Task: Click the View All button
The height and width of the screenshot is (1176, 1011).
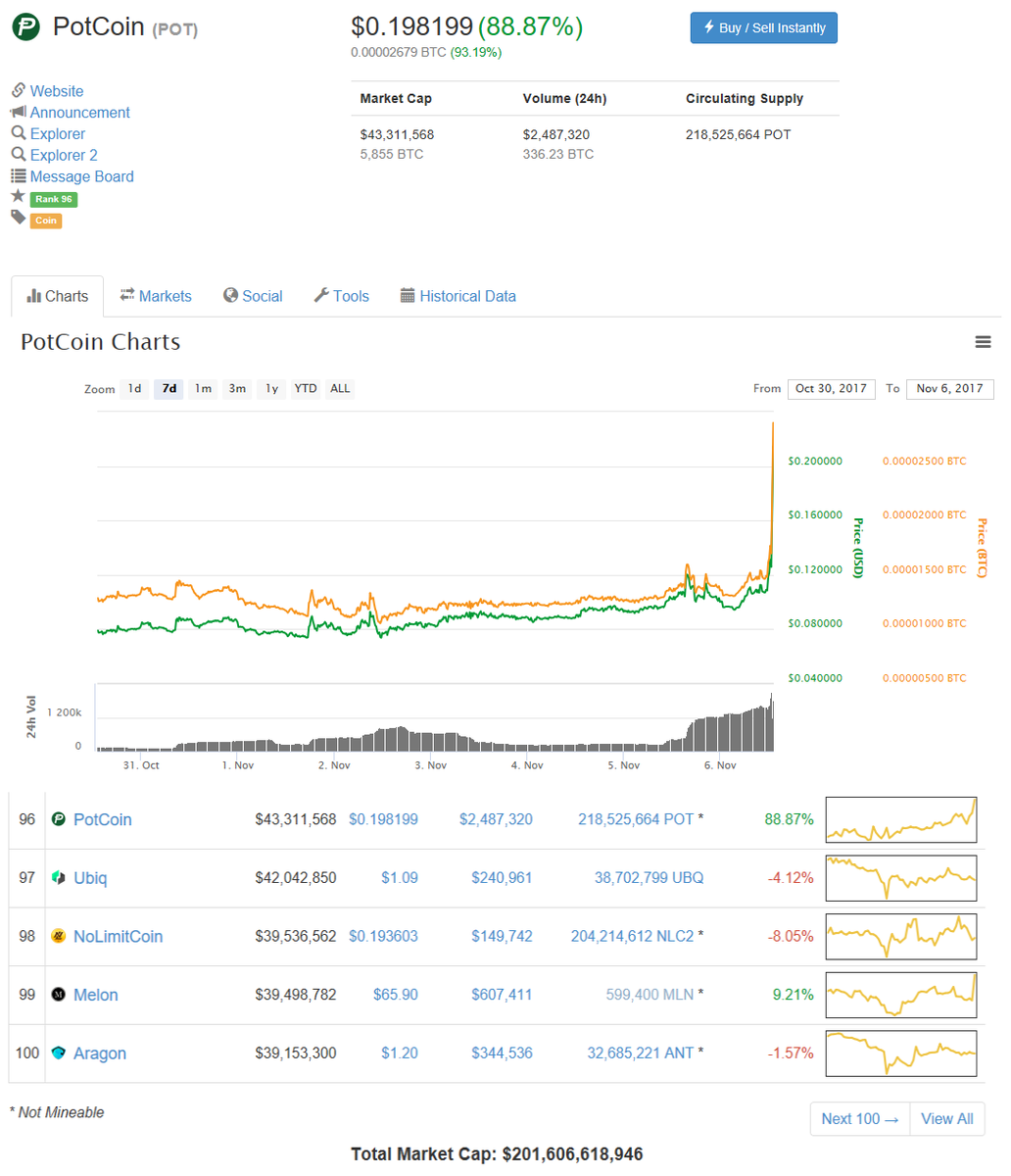Action: 947,1118
